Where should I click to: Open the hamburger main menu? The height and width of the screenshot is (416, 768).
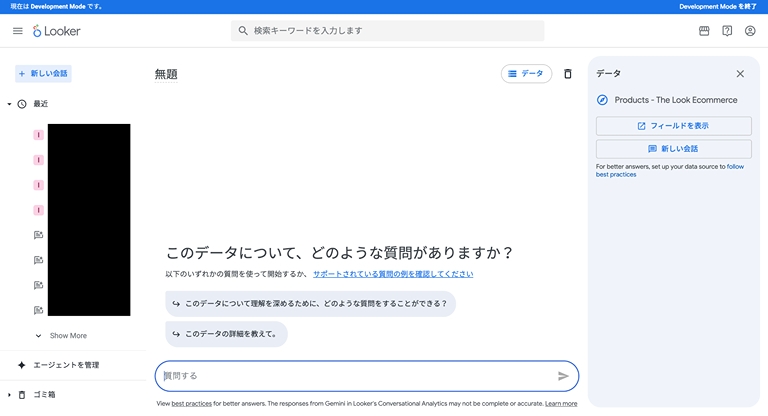pos(18,31)
